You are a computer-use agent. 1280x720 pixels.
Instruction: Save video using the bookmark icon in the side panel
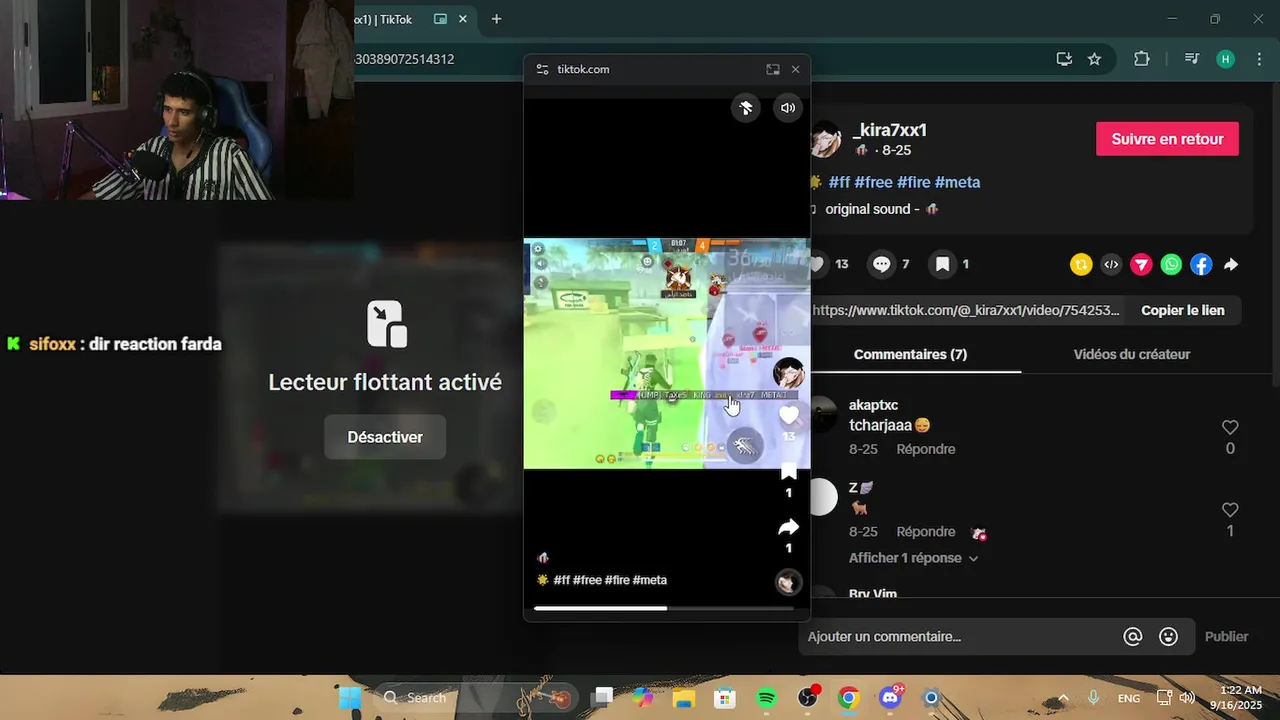coord(942,264)
